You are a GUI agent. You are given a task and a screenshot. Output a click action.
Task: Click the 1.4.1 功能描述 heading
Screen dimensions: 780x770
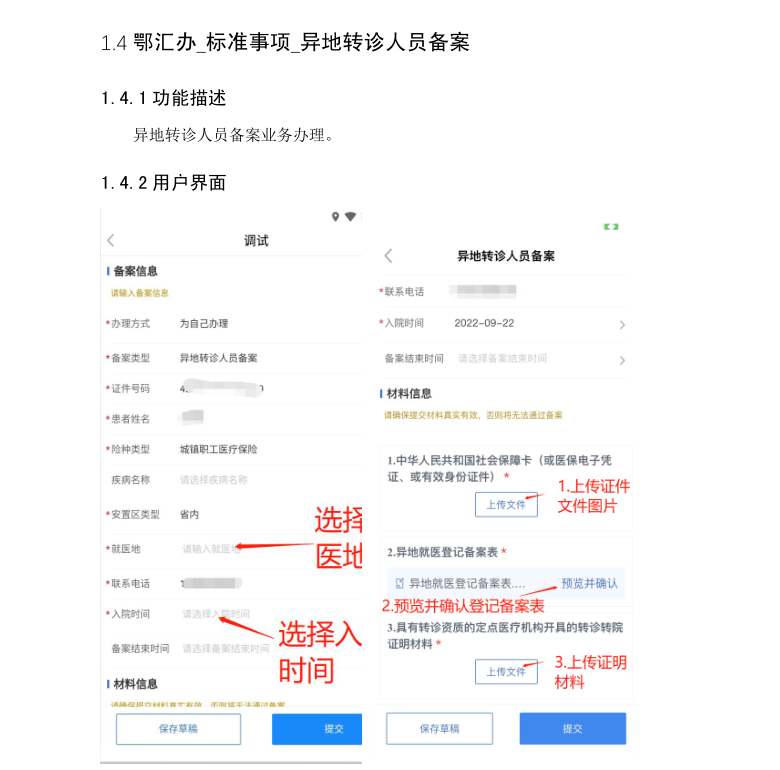pyautogui.click(x=164, y=98)
